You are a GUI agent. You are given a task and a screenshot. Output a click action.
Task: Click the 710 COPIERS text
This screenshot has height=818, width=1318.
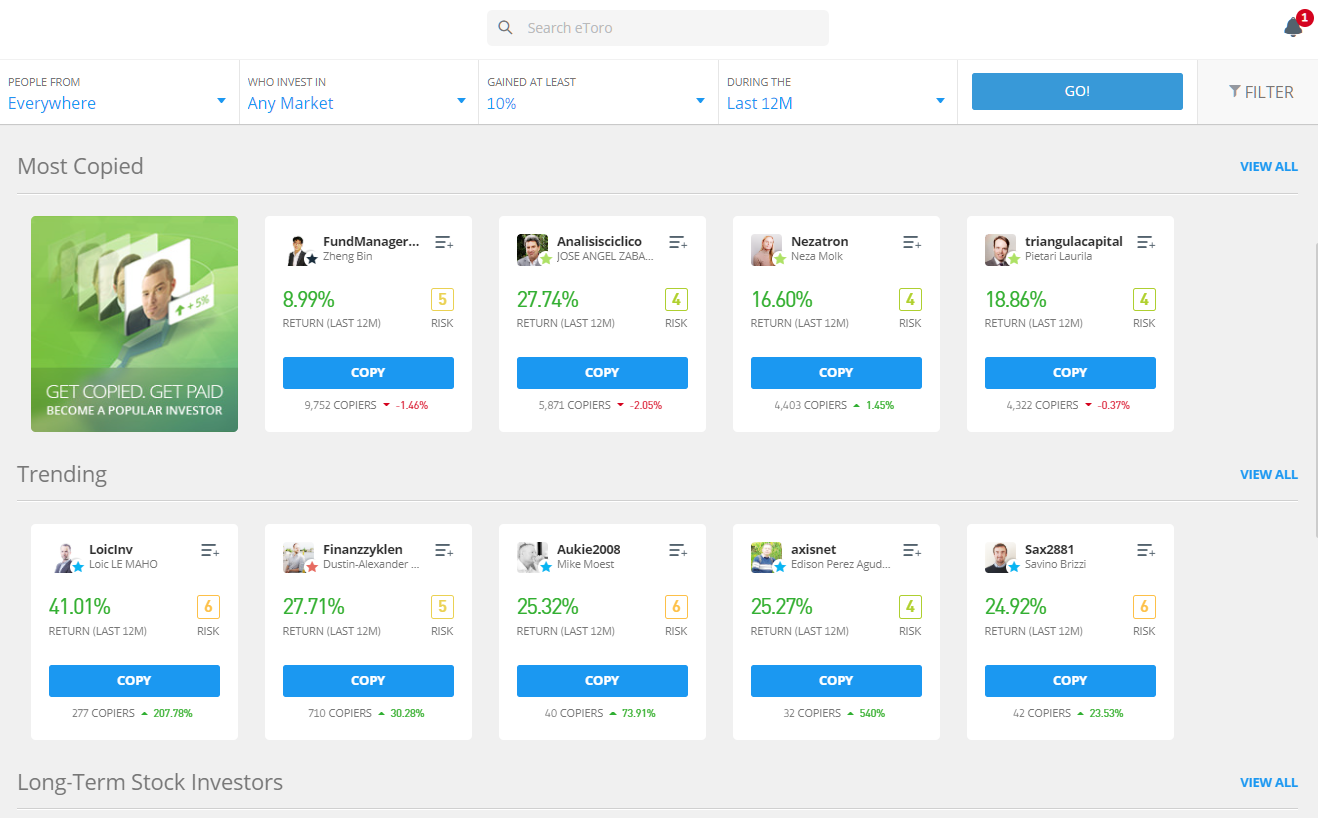340,714
